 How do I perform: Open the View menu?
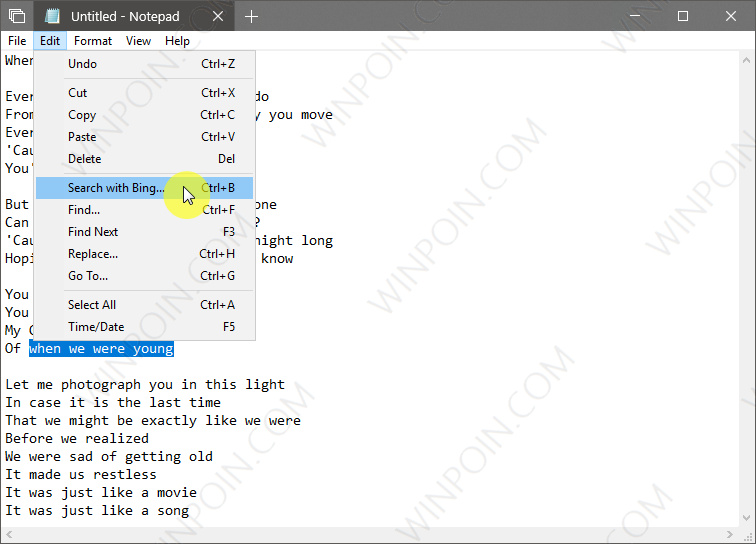(x=138, y=41)
